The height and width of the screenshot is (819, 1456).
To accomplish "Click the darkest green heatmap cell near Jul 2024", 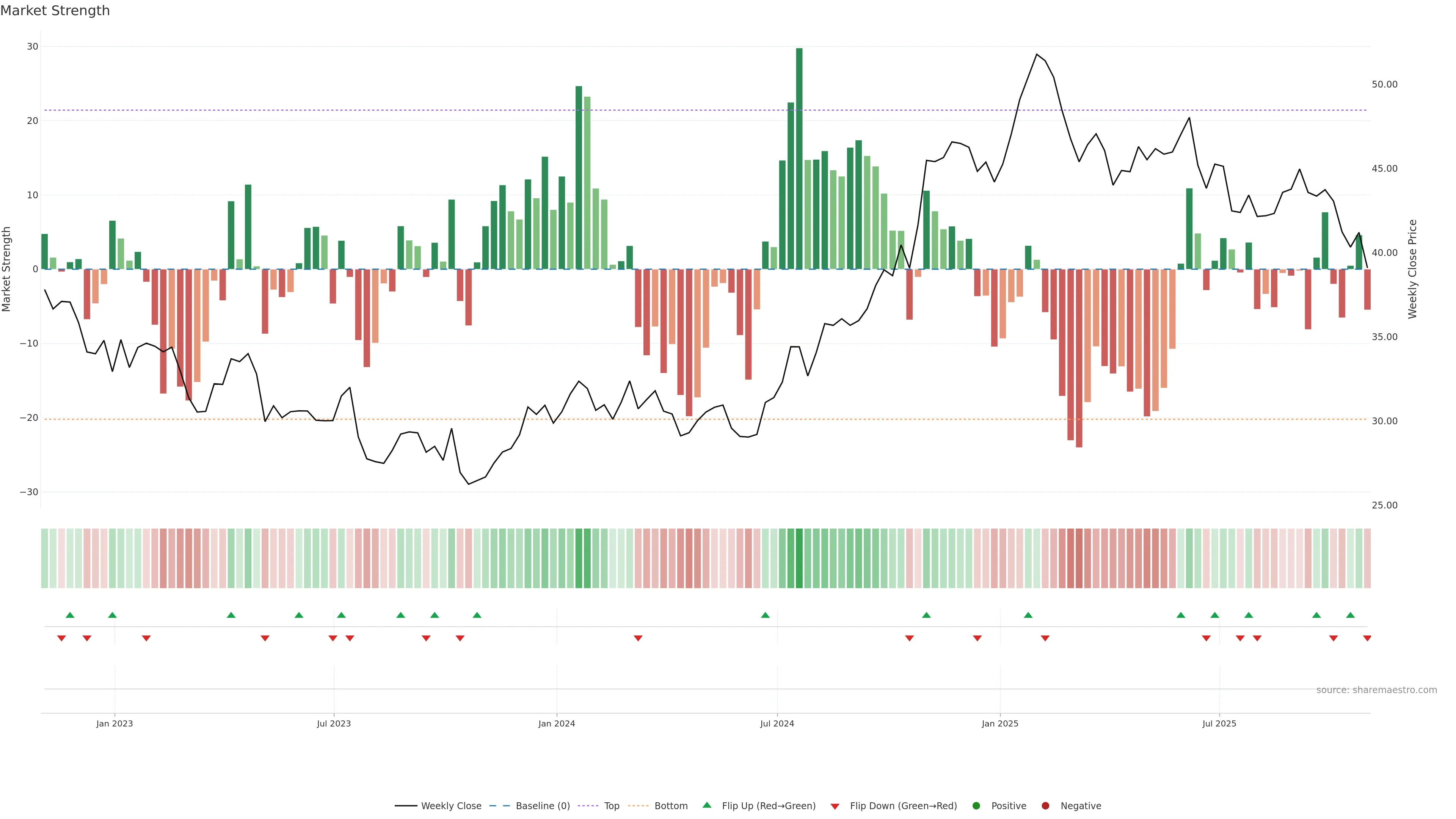I will pyautogui.click(x=799, y=559).
